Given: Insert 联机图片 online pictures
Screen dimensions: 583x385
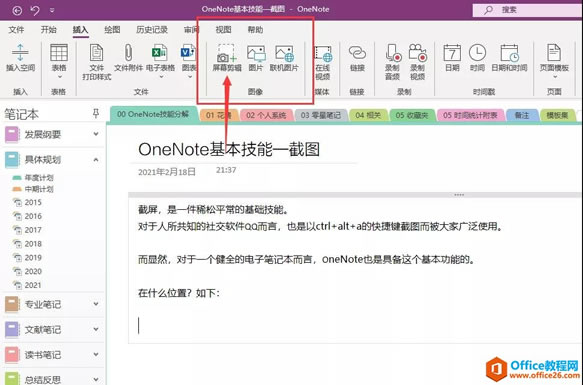Looking at the screenshot, I should (284, 58).
